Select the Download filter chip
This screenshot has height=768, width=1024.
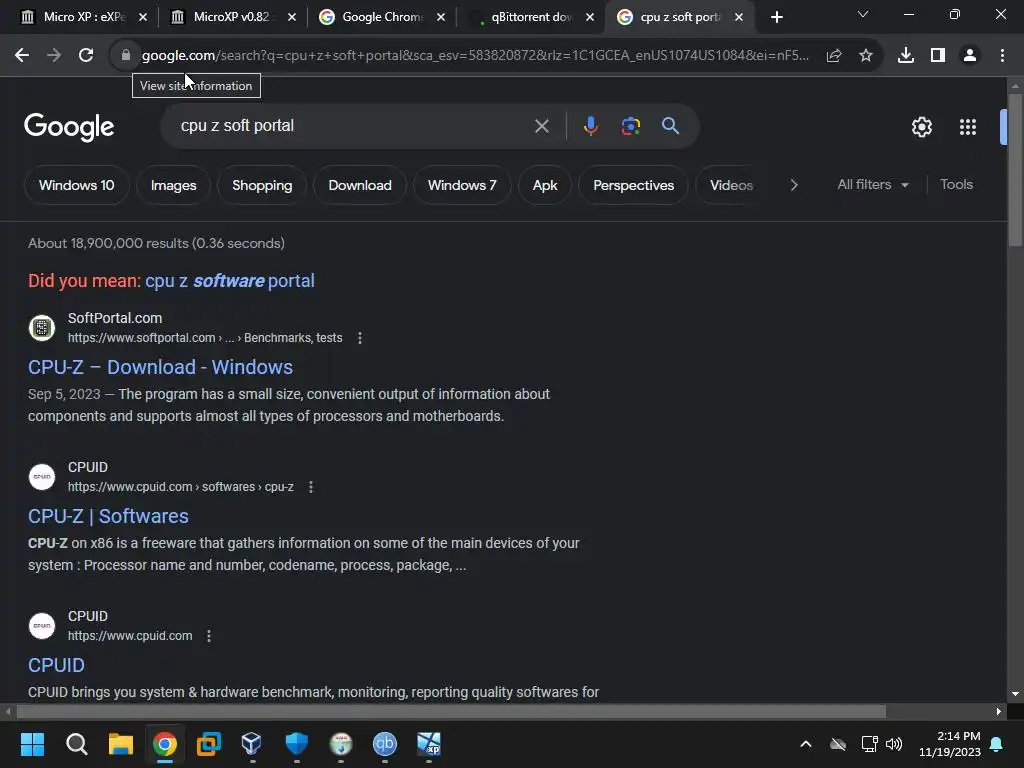[x=360, y=185]
